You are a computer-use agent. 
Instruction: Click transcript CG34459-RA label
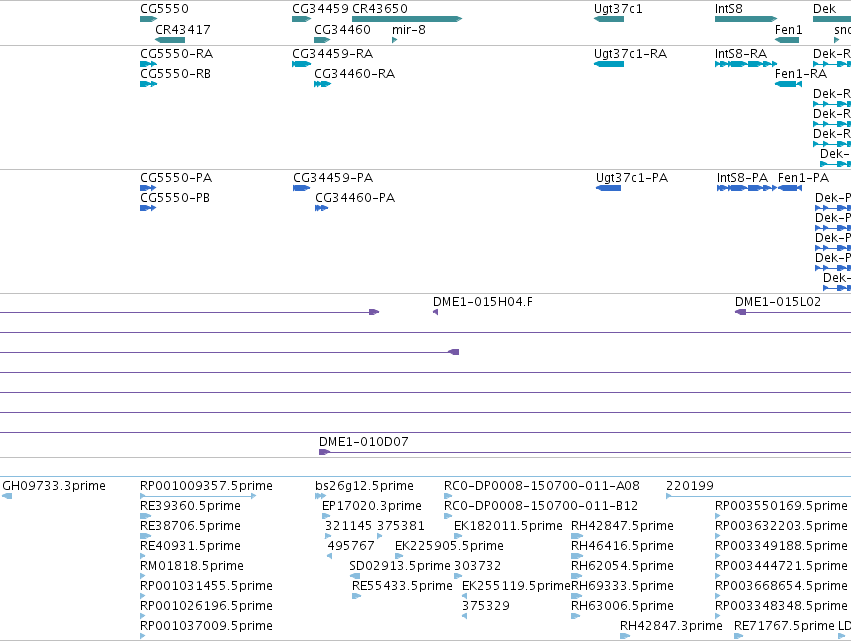[333, 54]
